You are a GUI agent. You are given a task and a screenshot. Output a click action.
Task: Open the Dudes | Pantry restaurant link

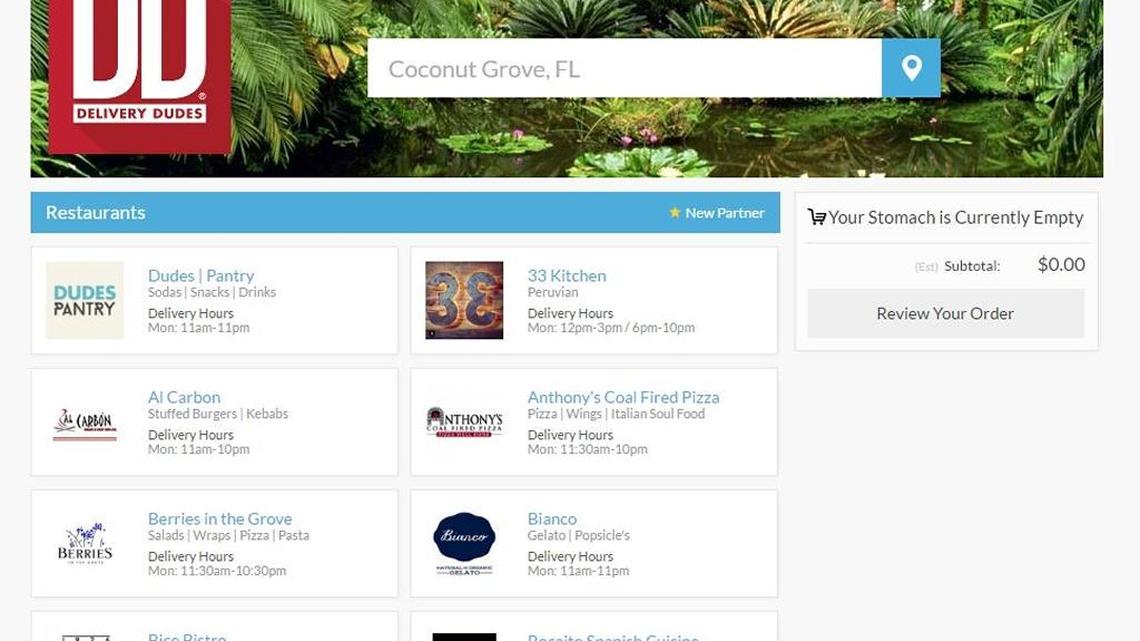201,275
